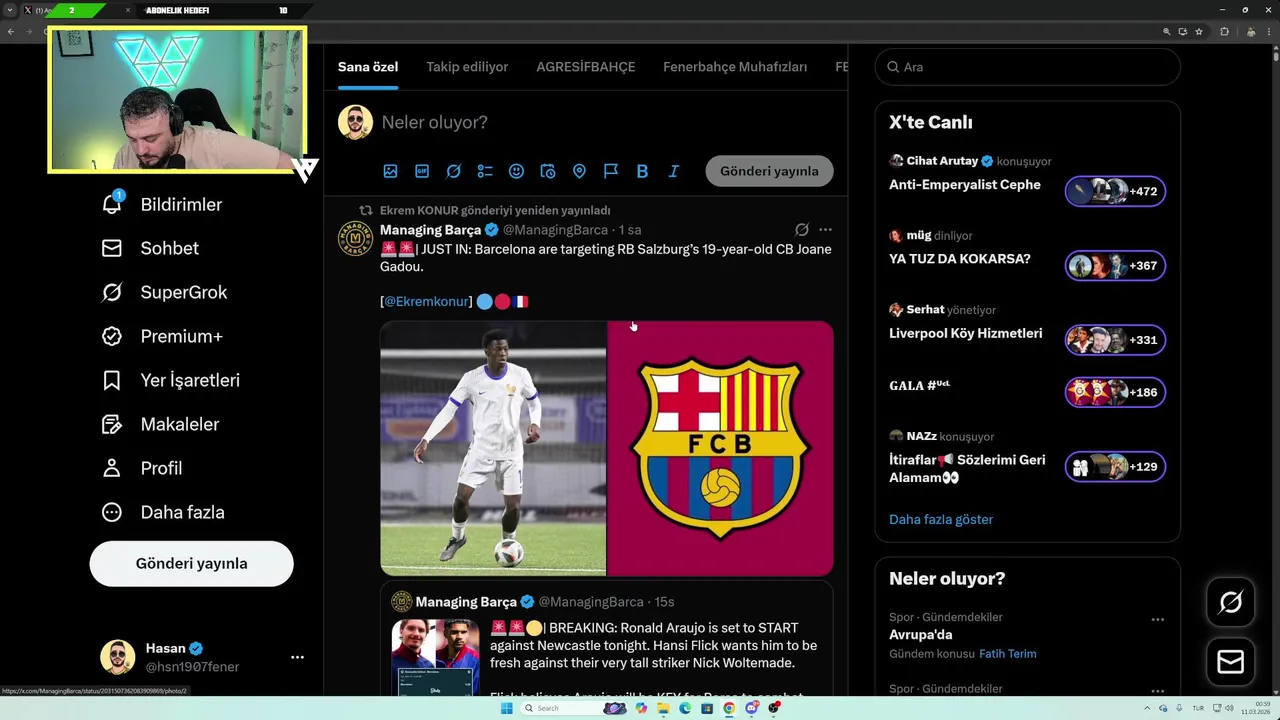The width and height of the screenshot is (1280, 720).
Task: Open the quoted Ronald Araujo post
Action: pyautogui.click(x=606, y=638)
